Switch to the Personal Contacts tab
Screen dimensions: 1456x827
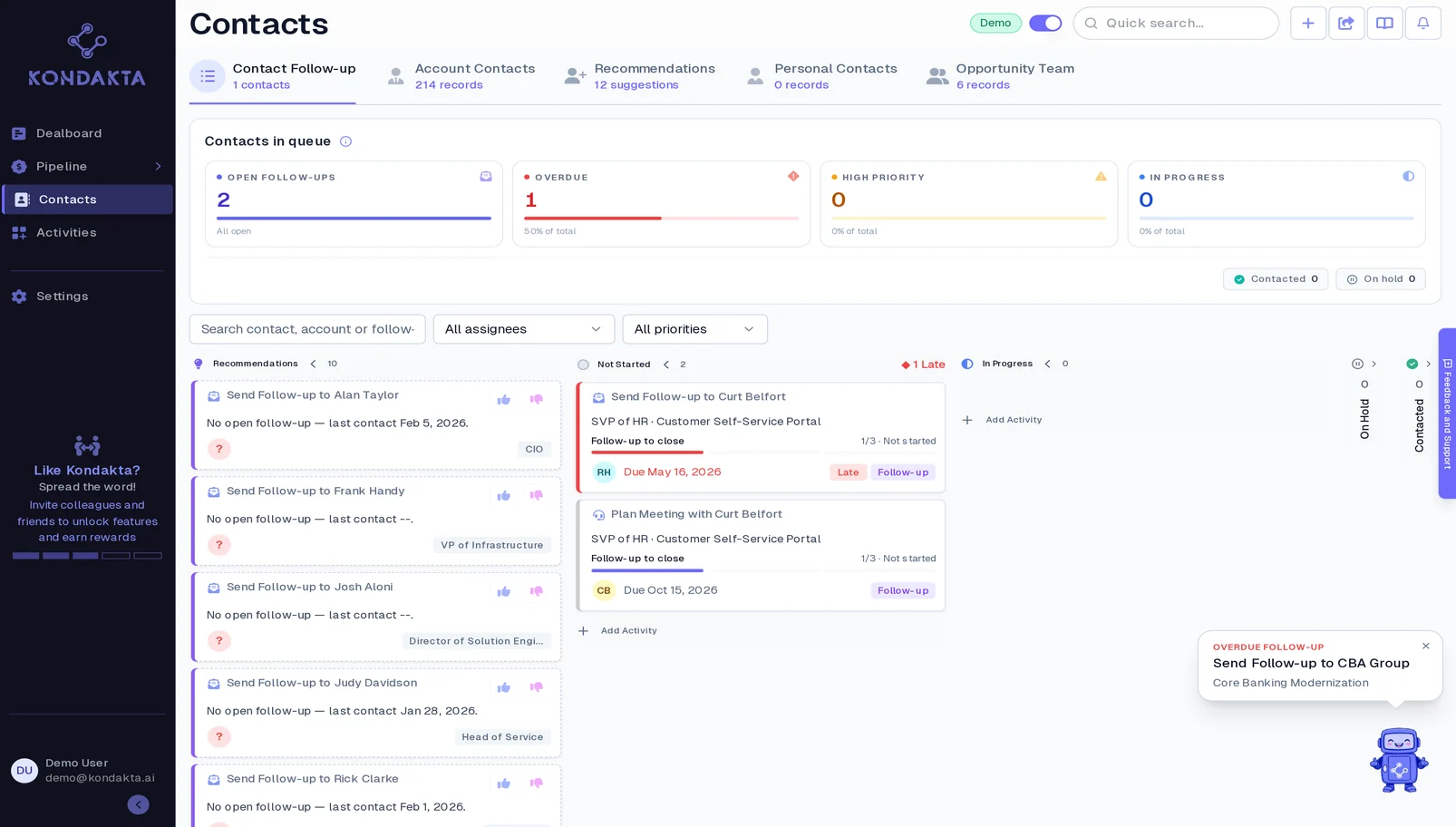(x=821, y=76)
